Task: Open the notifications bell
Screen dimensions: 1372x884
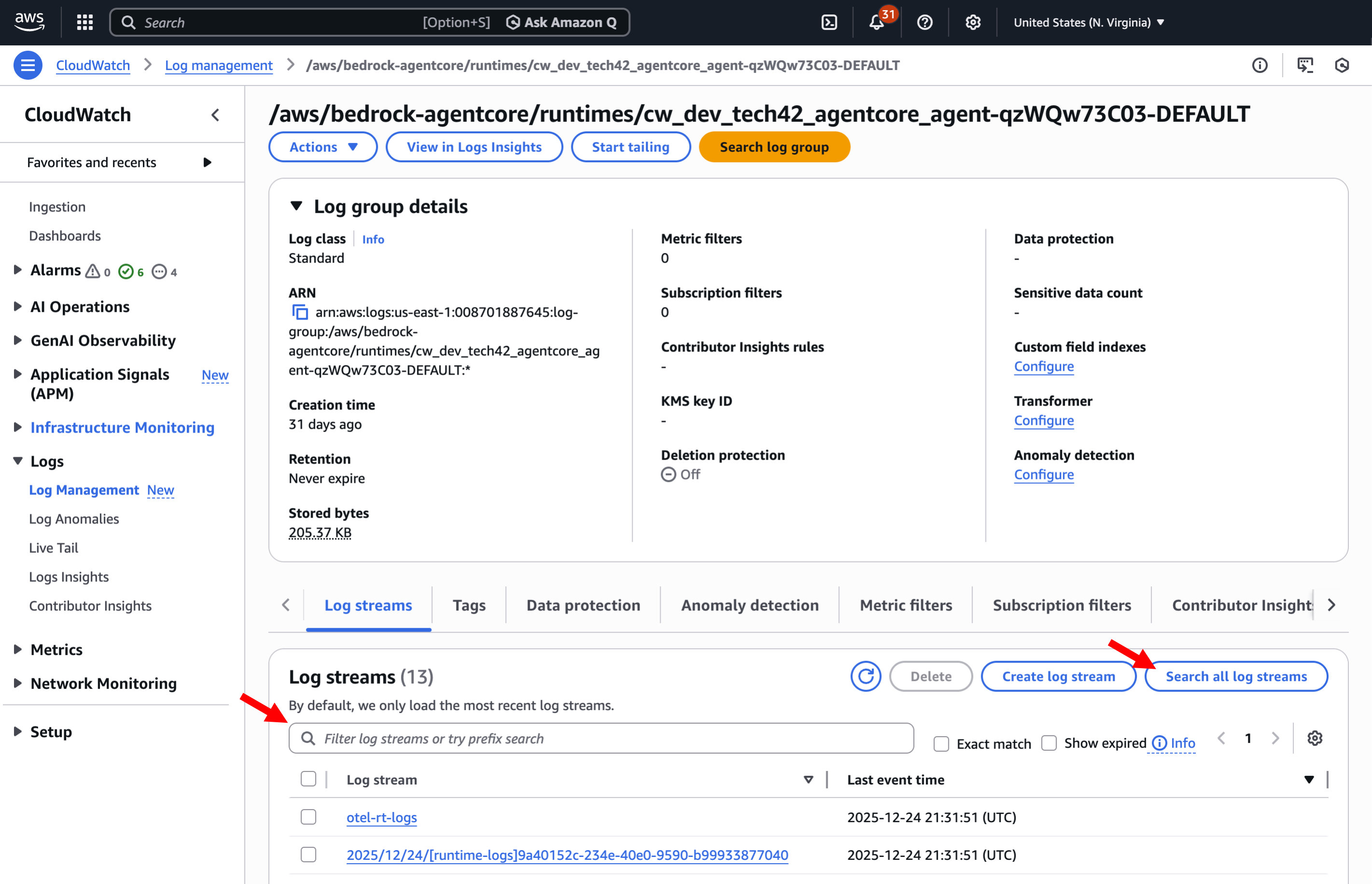Action: (x=876, y=22)
